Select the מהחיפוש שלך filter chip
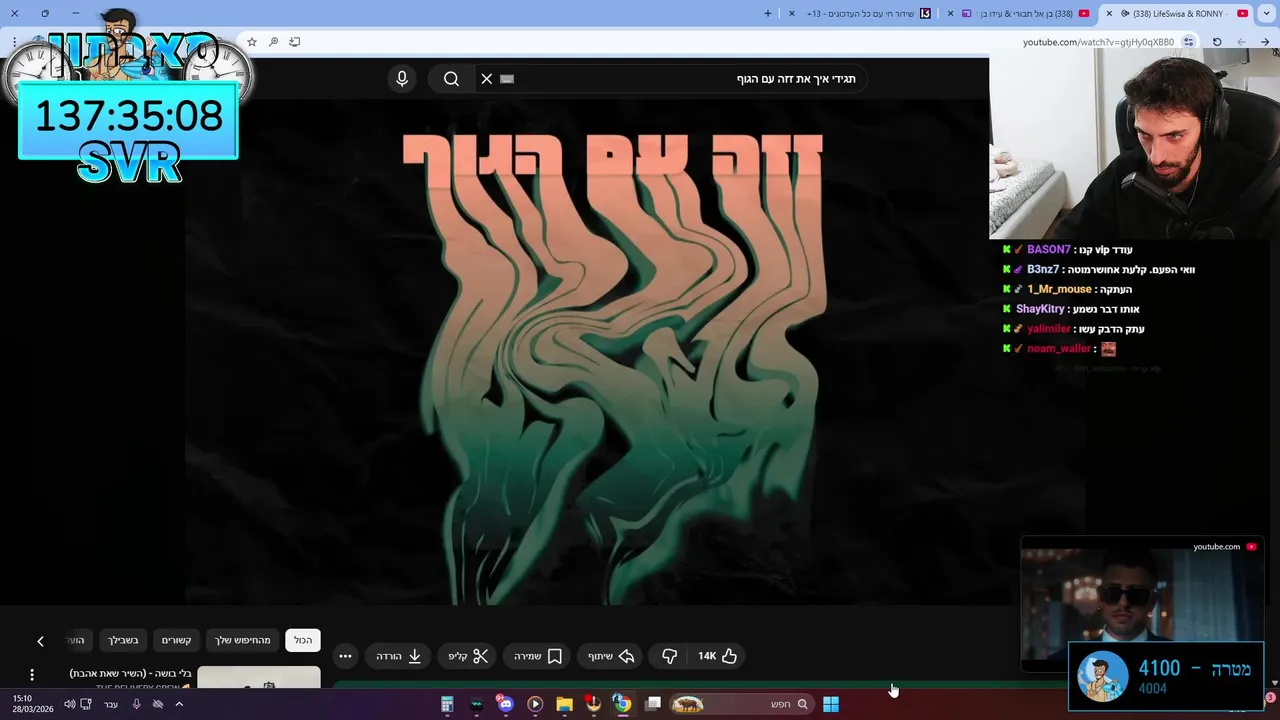Screen dimensions: 1280x720 [x=243, y=640]
